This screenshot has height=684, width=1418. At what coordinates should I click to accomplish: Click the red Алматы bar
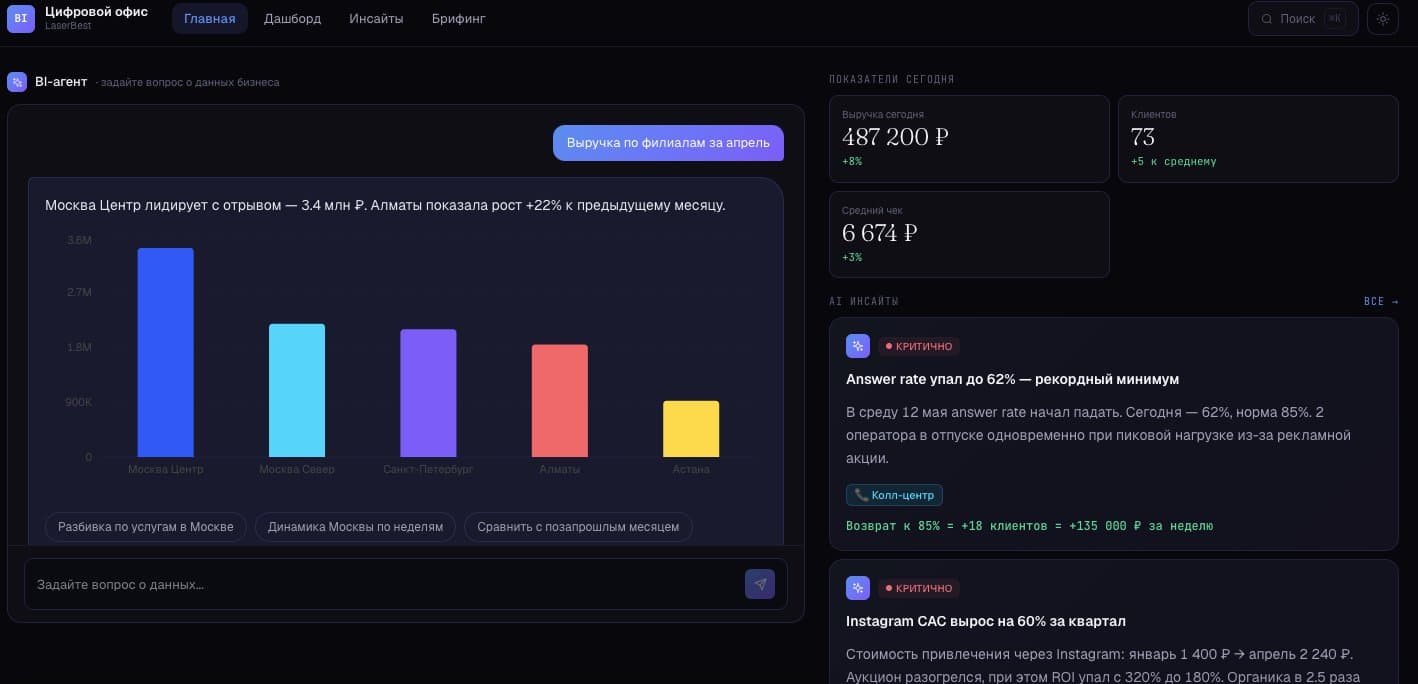pos(560,401)
